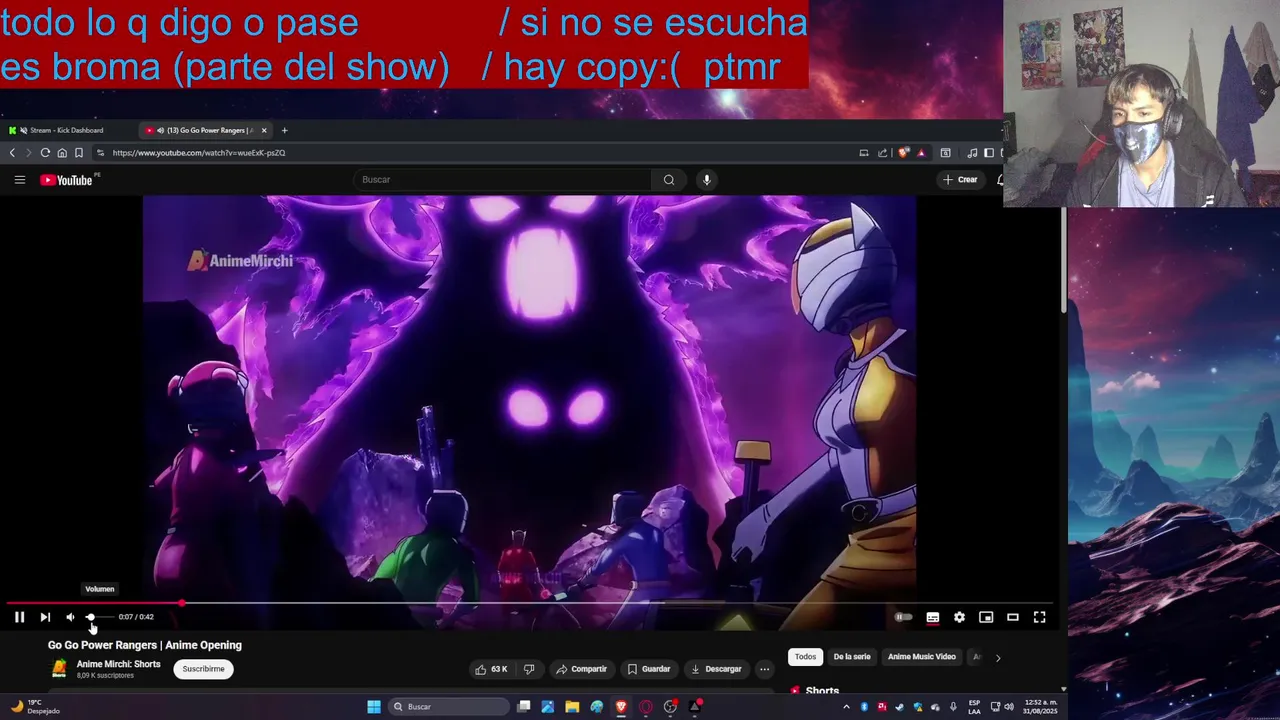
Task: Select the YouTube URL in address bar
Action: coord(199,153)
